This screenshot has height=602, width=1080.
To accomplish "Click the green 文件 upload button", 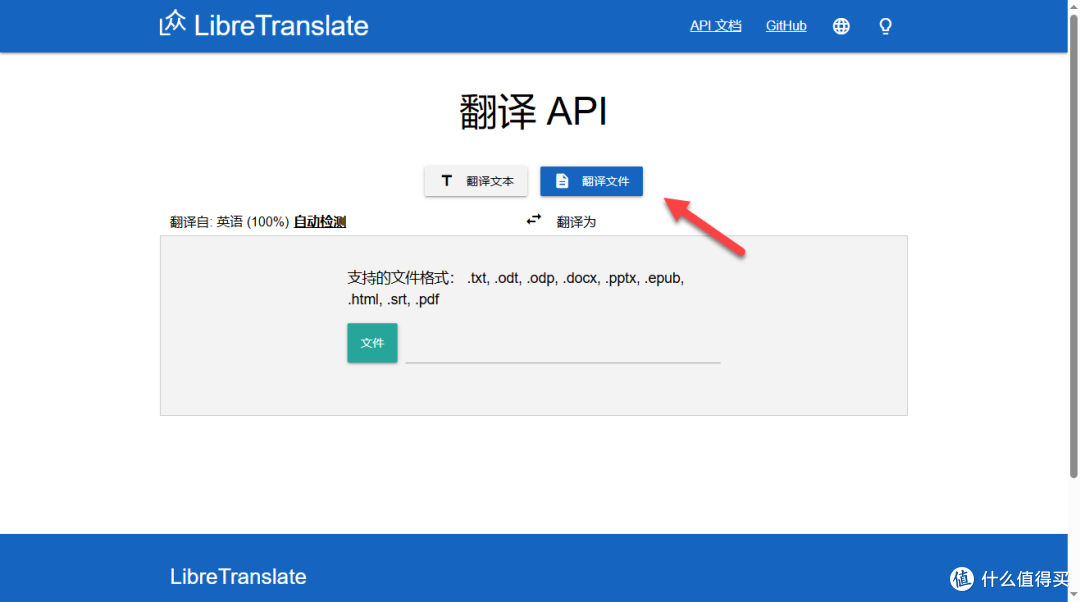I will pyautogui.click(x=372, y=343).
